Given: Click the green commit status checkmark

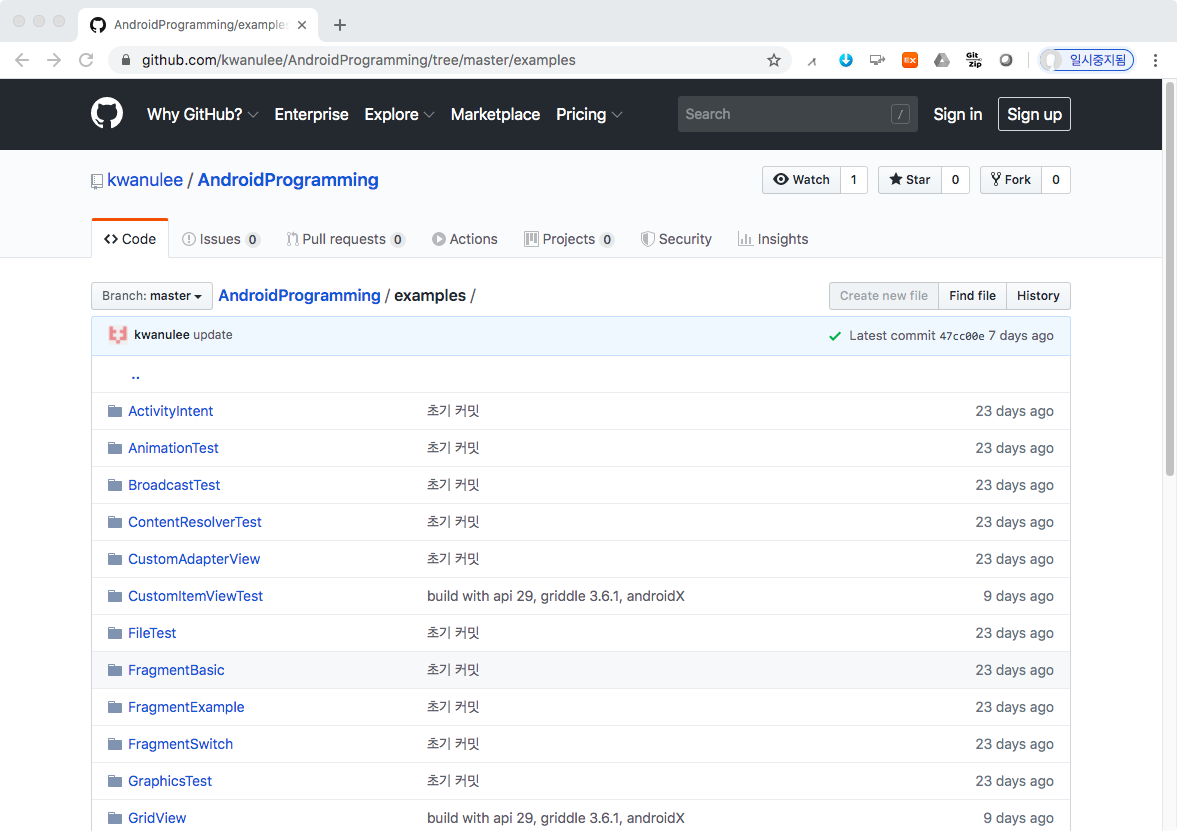Looking at the screenshot, I should click(x=835, y=336).
